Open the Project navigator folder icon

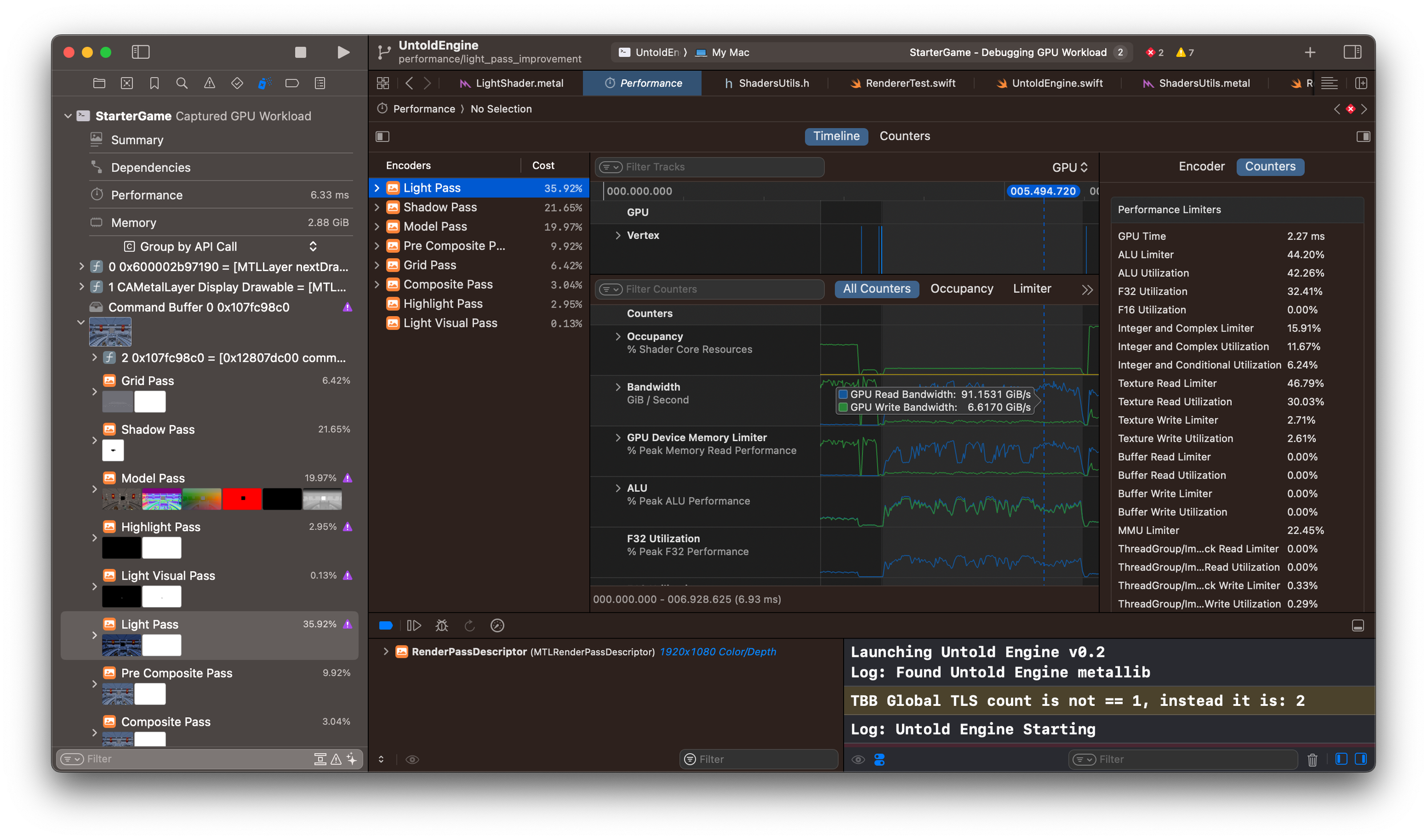pos(99,83)
